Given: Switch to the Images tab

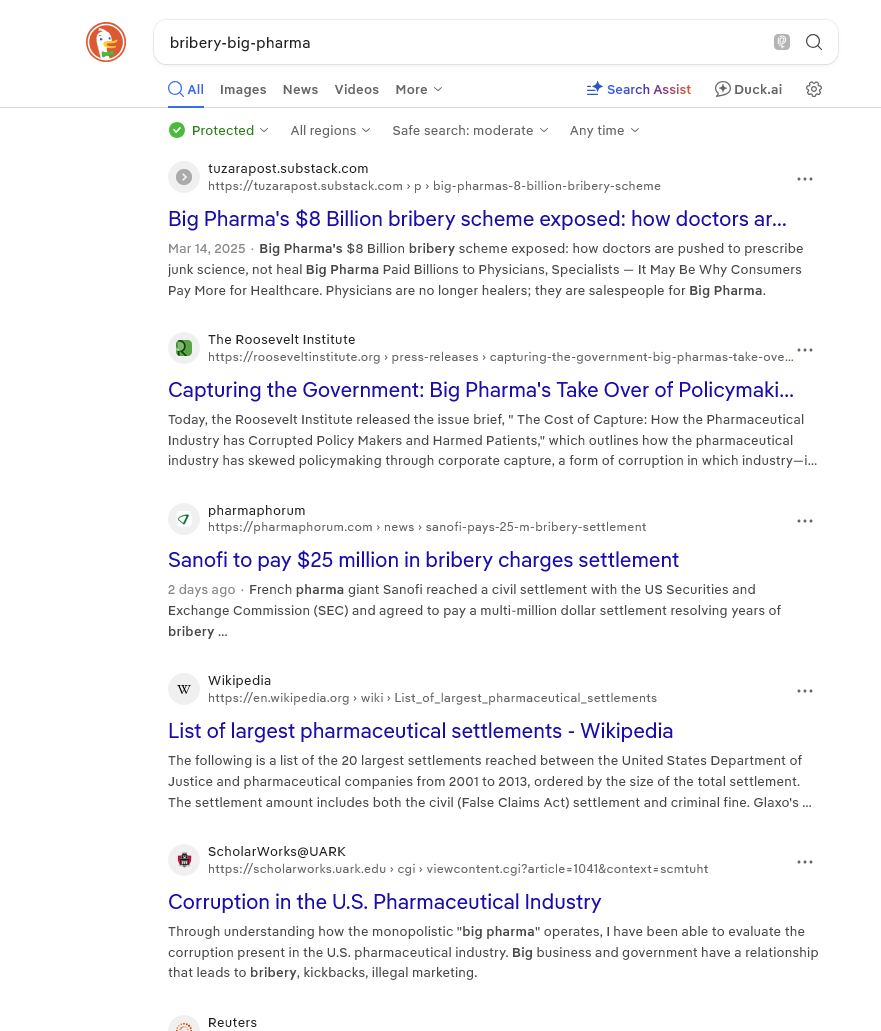Looking at the screenshot, I should (x=243, y=89).
